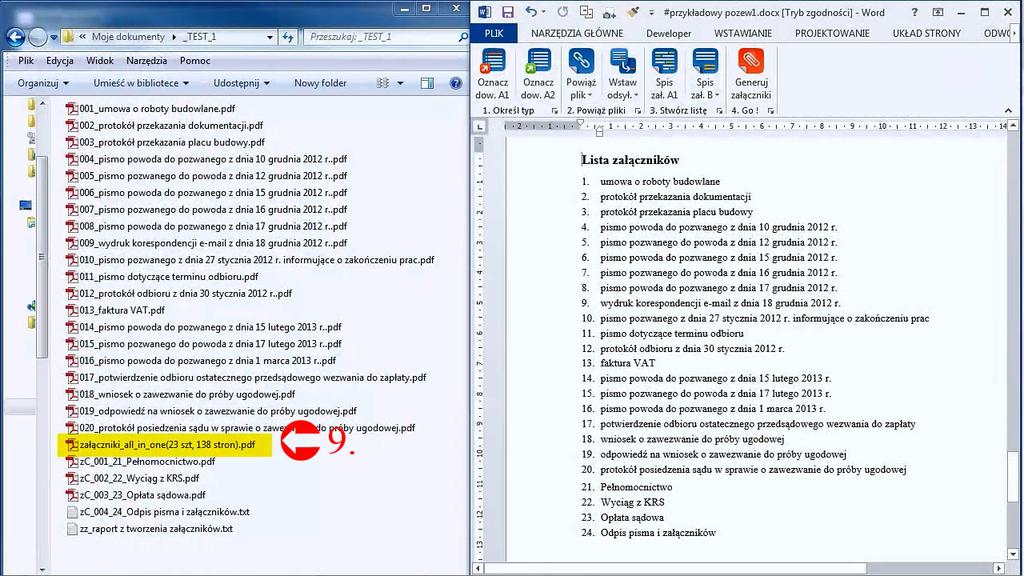Open the Udostępnij dropdown
The height and width of the screenshot is (576, 1024).
click(241, 83)
